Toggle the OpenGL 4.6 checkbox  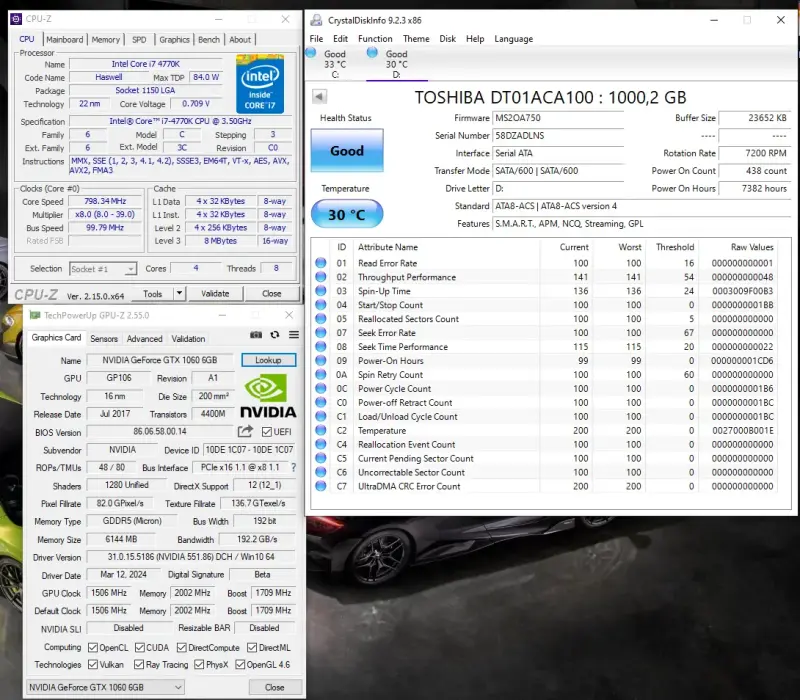point(240,664)
